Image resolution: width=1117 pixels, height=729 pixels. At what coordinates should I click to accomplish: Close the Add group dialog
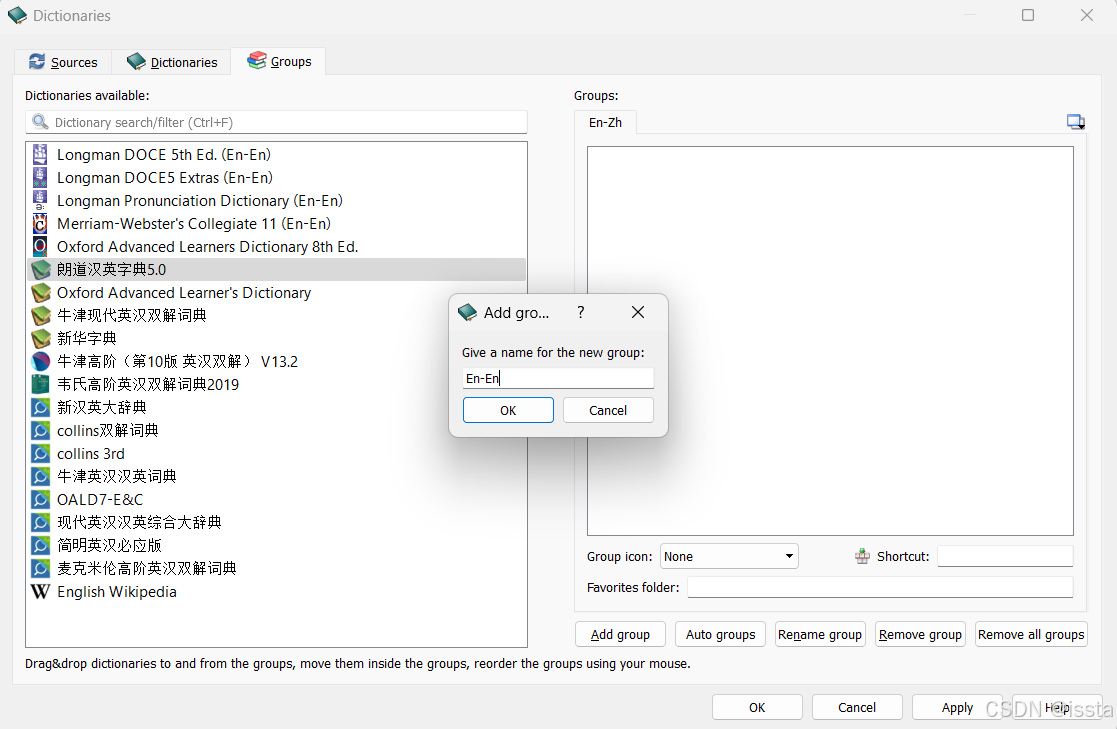click(x=638, y=312)
